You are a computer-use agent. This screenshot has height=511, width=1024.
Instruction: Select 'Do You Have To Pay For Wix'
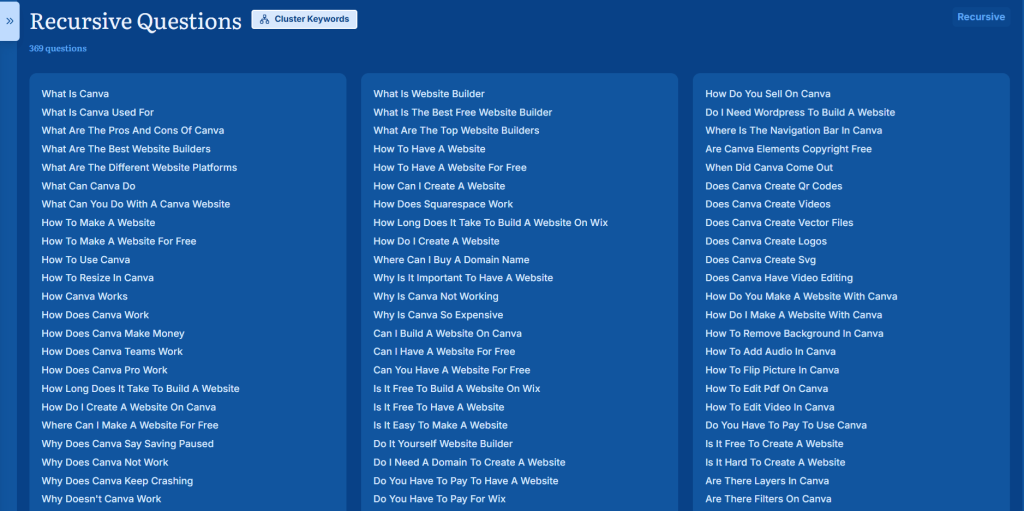(x=440, y=499)
